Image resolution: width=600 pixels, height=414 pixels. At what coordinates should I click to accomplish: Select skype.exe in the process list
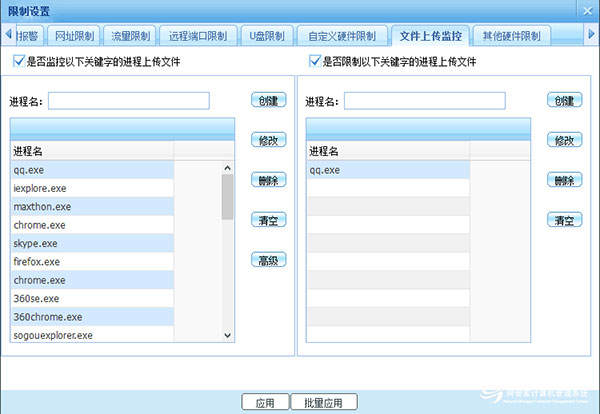coord(92,243)
